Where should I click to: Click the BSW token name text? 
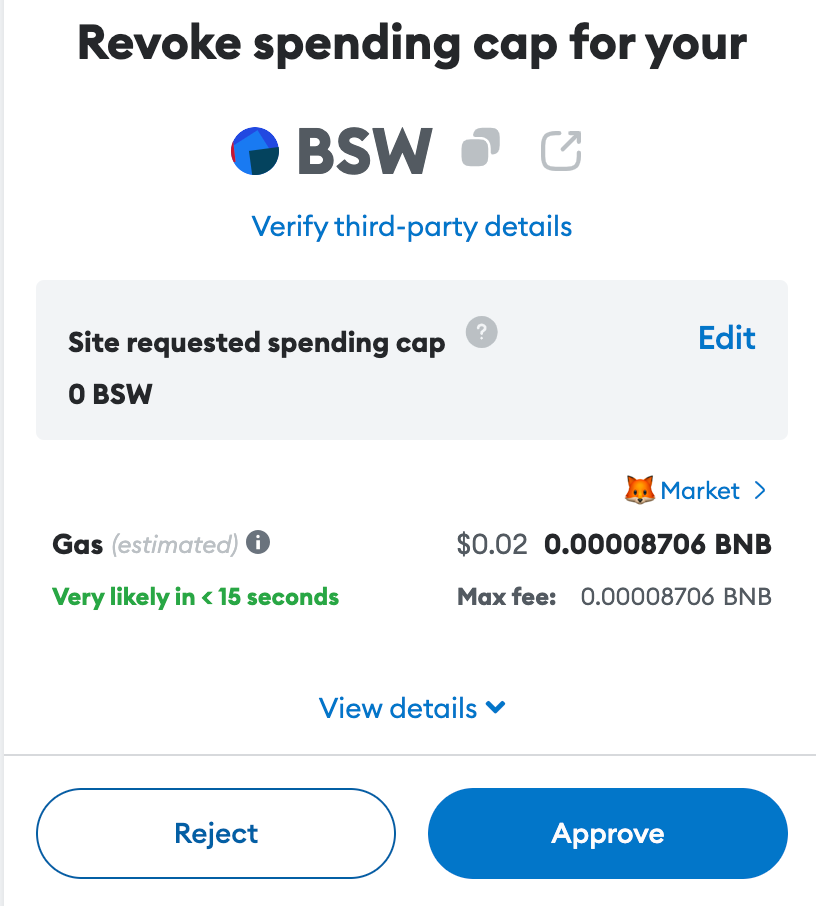coord(365,152)
